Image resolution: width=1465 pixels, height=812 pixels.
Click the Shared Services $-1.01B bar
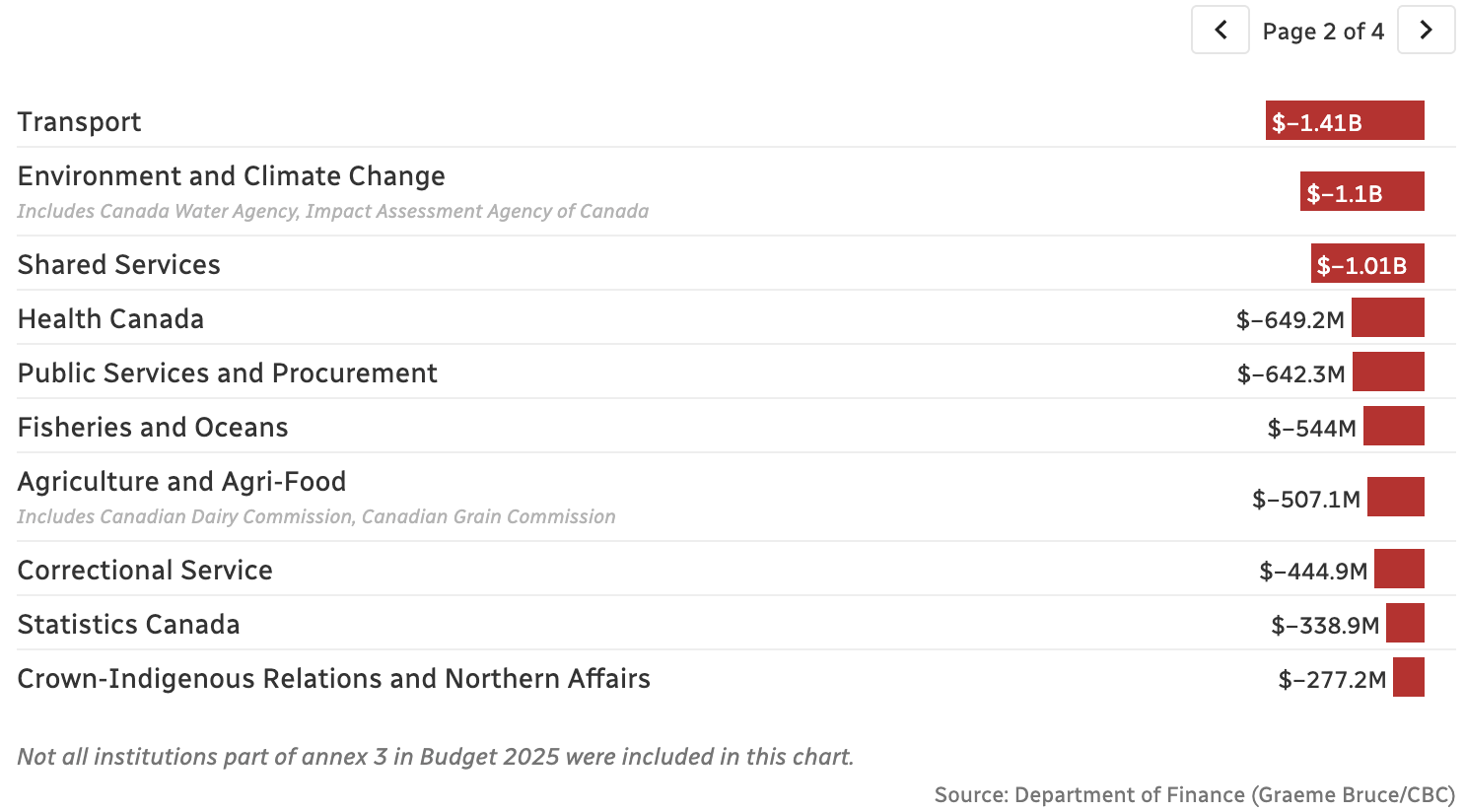tap(1367, 264)
